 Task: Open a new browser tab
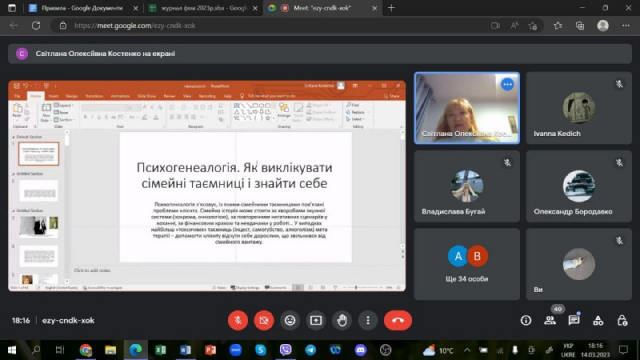(x=391, y=8)
